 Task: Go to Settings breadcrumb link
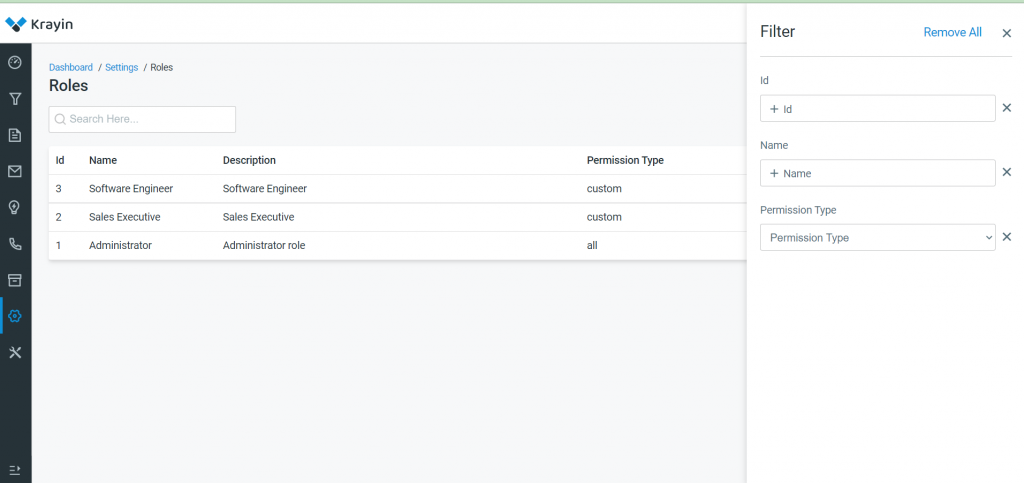(x=121, y=67)
